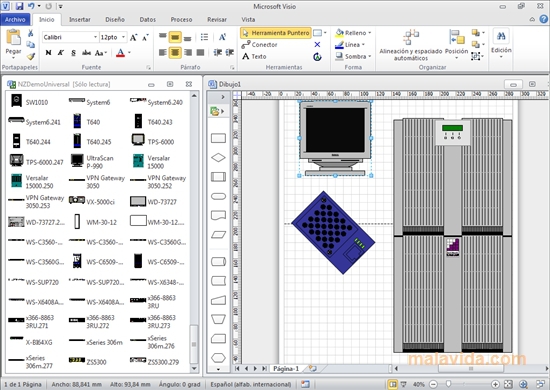Select the Página-1 sheet tab
This screenshot has height=390, width=550.
coord(286,368)
